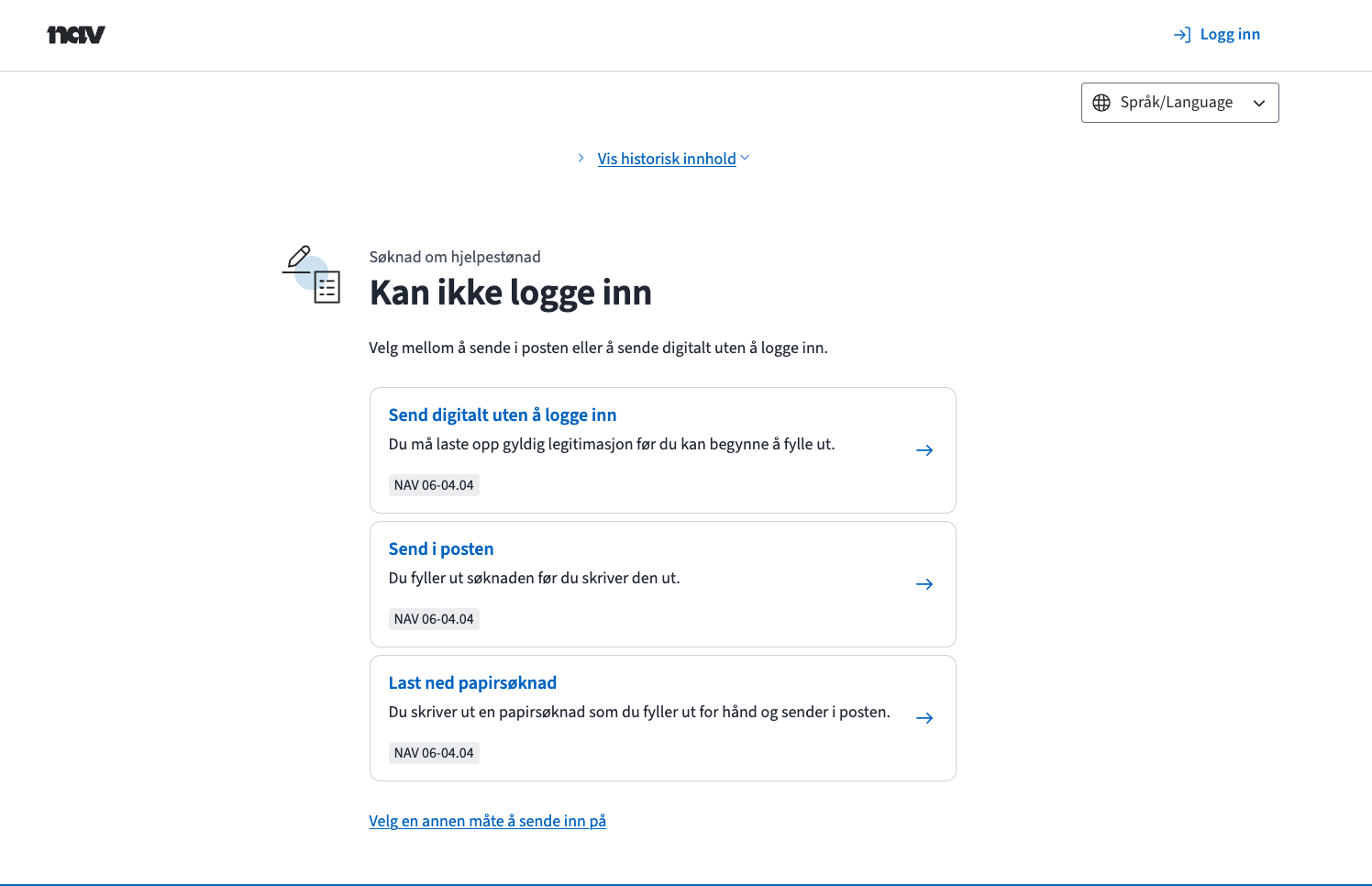Click the chevron before Vis historisk innhold

click(581, 158)
